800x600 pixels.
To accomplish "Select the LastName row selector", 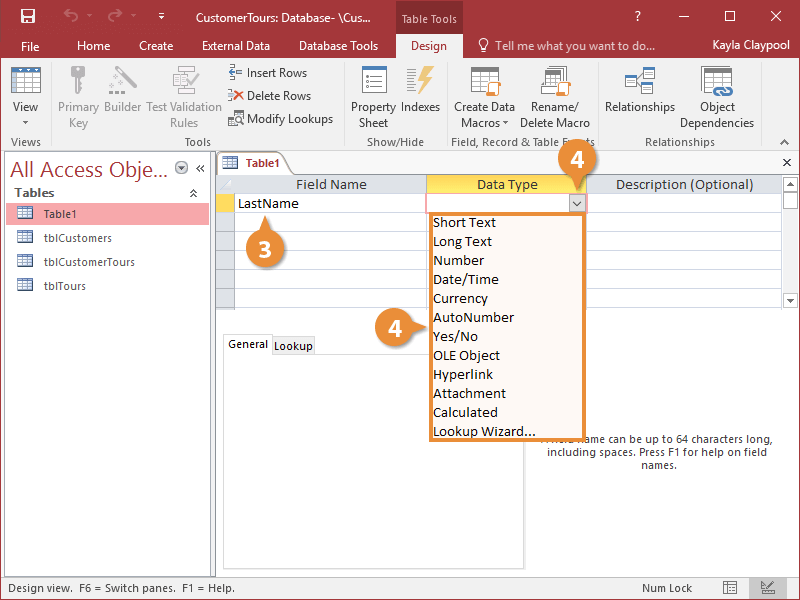I will point(225,204).
